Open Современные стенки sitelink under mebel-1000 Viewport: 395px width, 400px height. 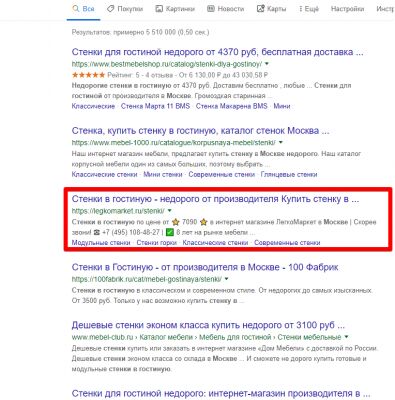tap(222, 174)
